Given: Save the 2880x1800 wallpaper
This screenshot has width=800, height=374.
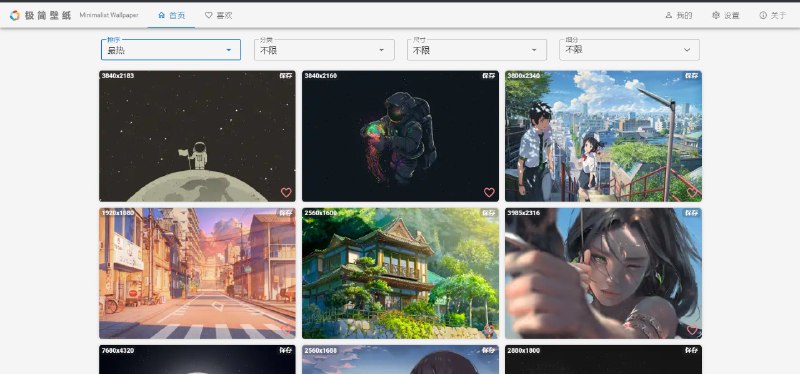Looking at the screenshot, I should [x=692, y=351].
